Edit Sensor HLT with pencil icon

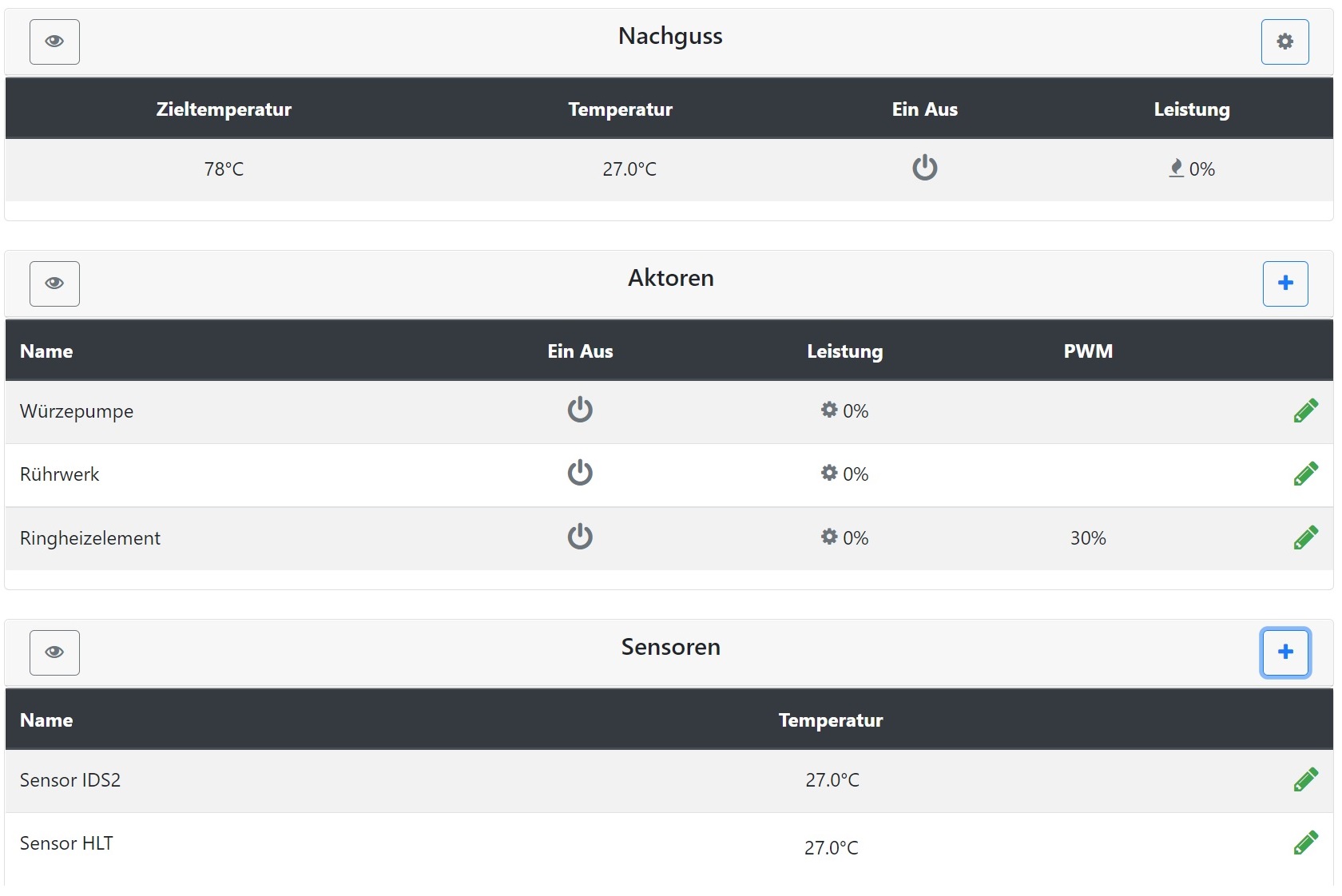click(x=1305, y=842)
